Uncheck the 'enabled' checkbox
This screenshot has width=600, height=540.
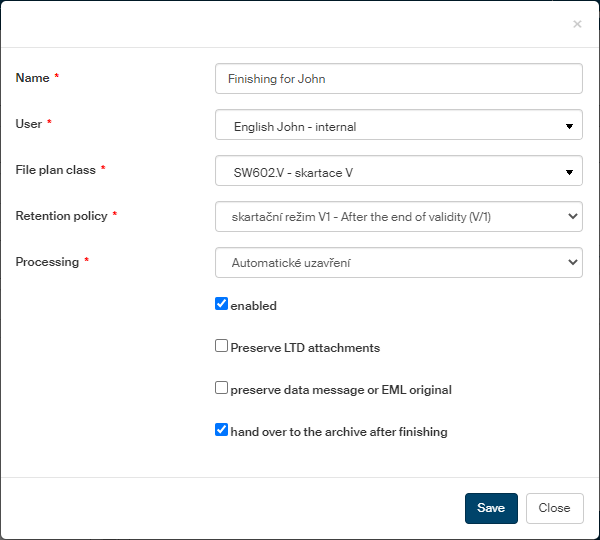tap(222, 304)
